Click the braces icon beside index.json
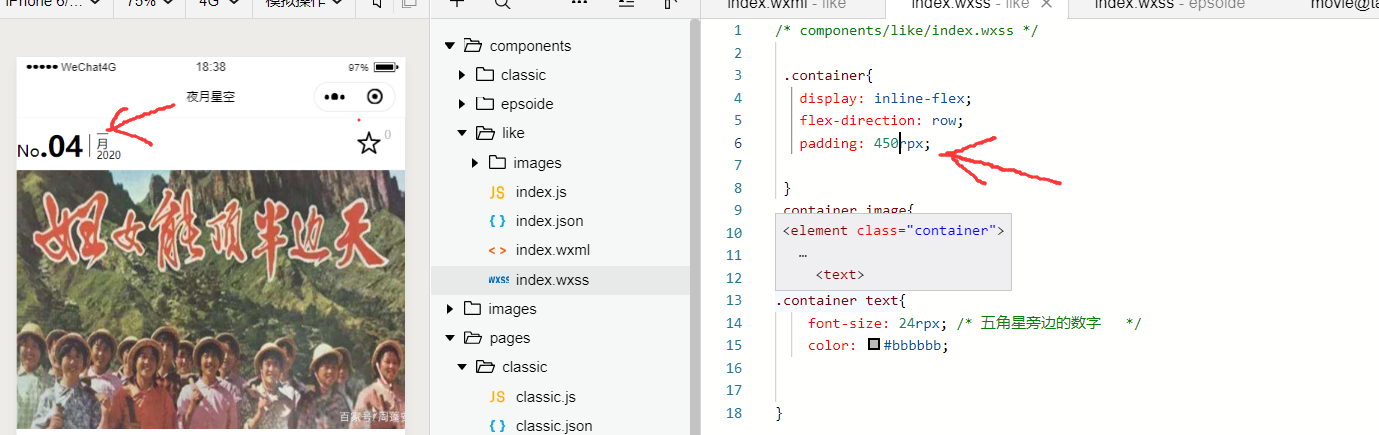The width and height of the screenshot is (1379, 435). point(496,221)
